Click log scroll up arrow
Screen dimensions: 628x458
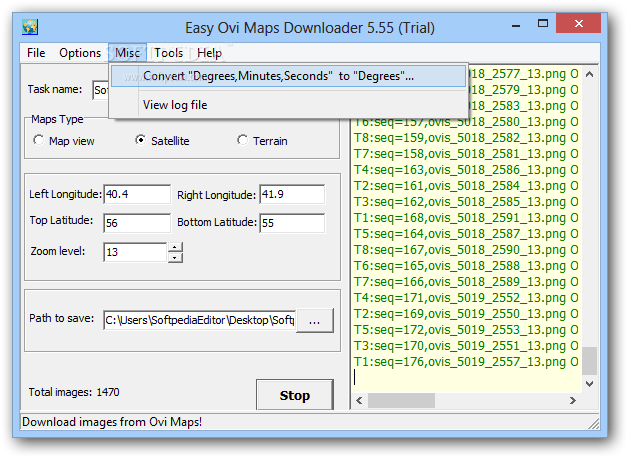[589, 74]
